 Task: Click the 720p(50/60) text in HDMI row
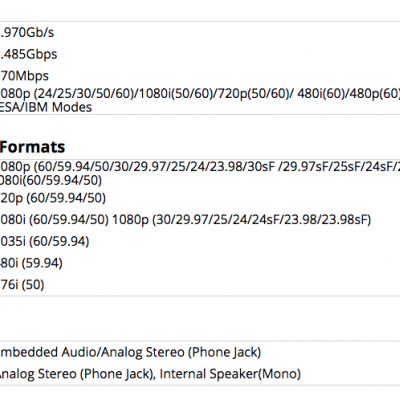pyautogui.click(x=253, y=94)
